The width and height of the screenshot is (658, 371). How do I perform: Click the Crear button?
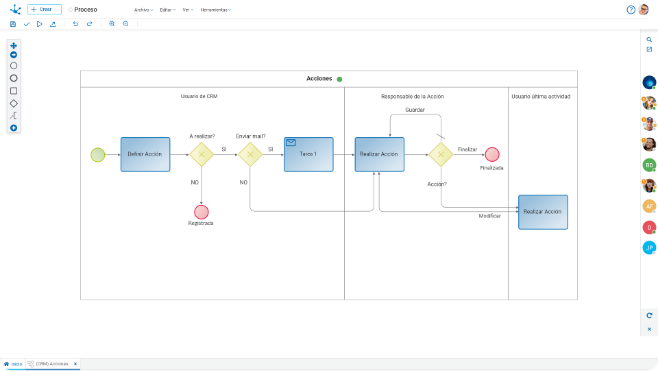coord(44,9)
